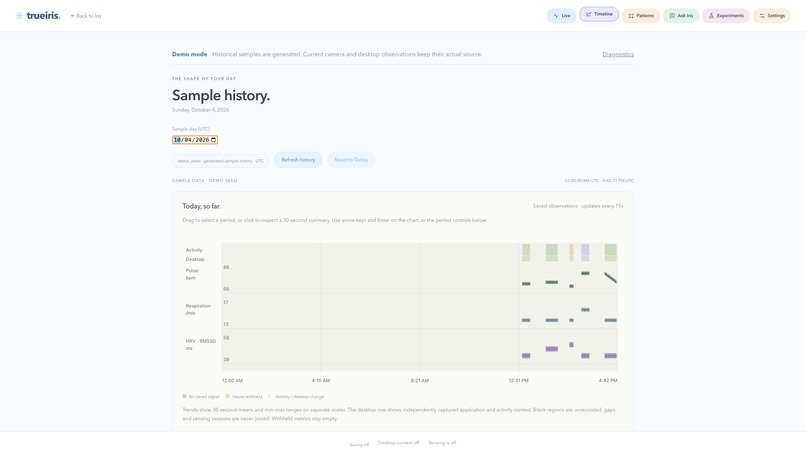Click the Sample history. title
806x453 pixels.
[x=221, y=96]
